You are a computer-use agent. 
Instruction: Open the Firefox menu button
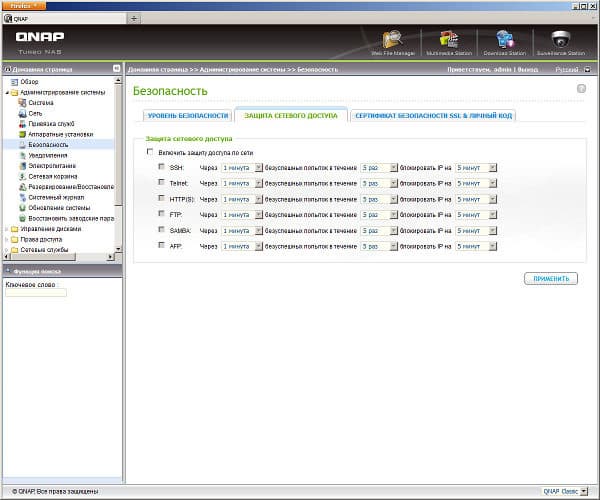(24, 6)
